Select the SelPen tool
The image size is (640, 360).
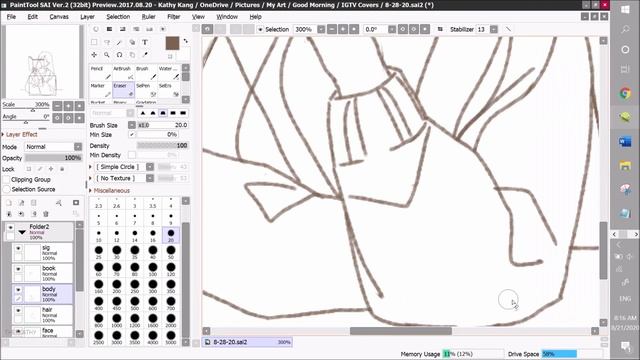[x=146, y=90]
